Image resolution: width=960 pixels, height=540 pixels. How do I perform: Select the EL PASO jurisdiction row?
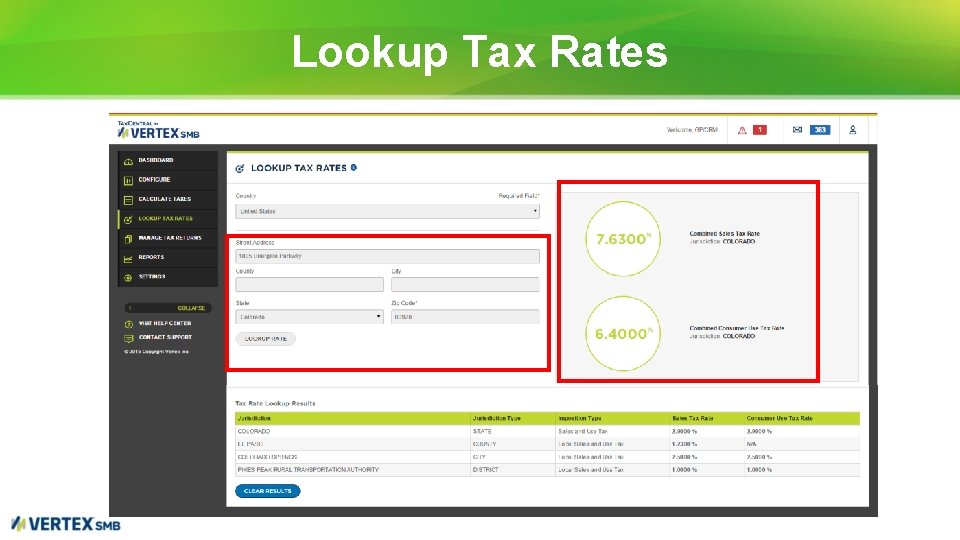(547, 444)
